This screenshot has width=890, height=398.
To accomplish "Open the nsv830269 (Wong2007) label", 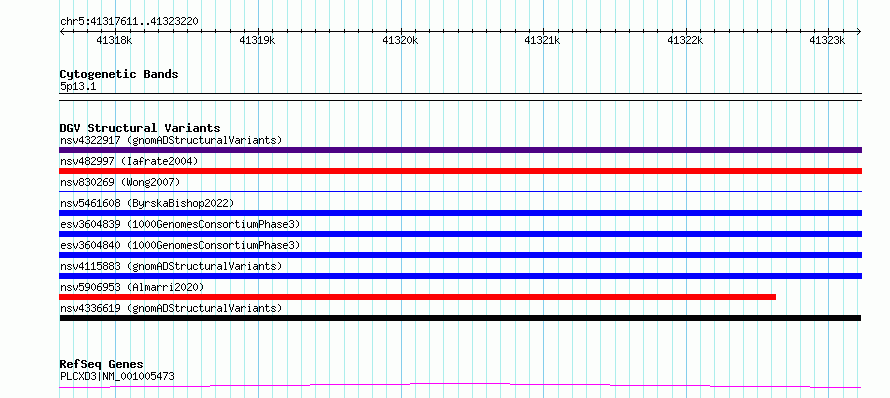I will [x=120, y=182].
